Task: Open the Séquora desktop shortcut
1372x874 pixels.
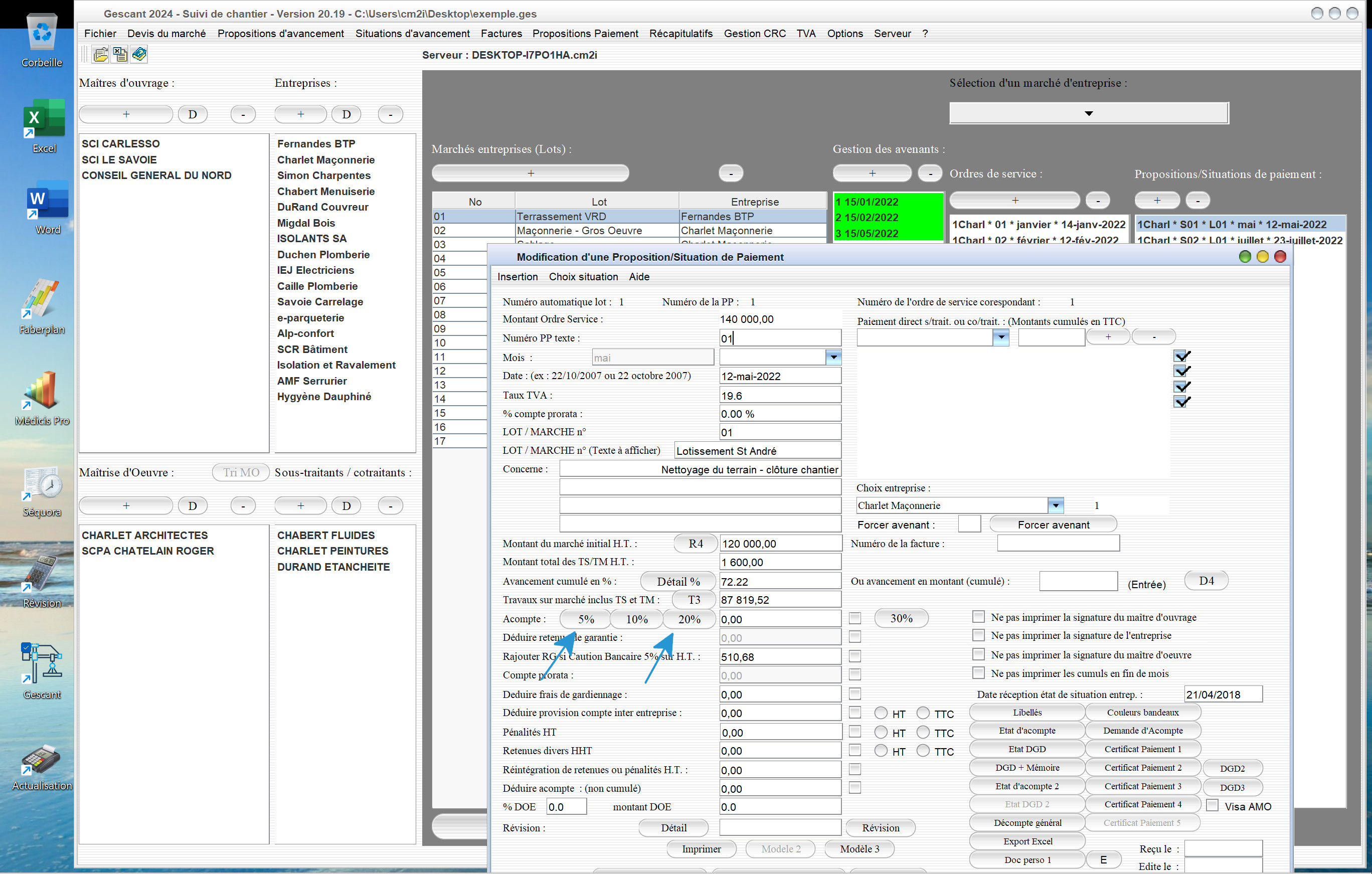Action: pyautogui.click(x=42, y=491)
